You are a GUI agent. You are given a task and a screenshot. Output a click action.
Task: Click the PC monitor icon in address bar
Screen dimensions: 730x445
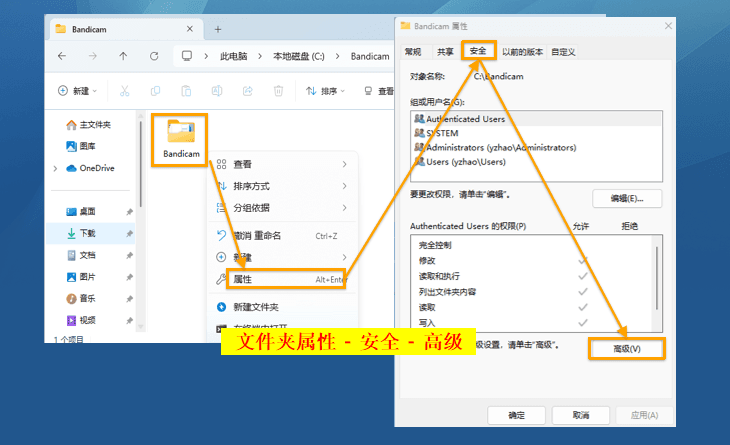(x=187, y=56)
